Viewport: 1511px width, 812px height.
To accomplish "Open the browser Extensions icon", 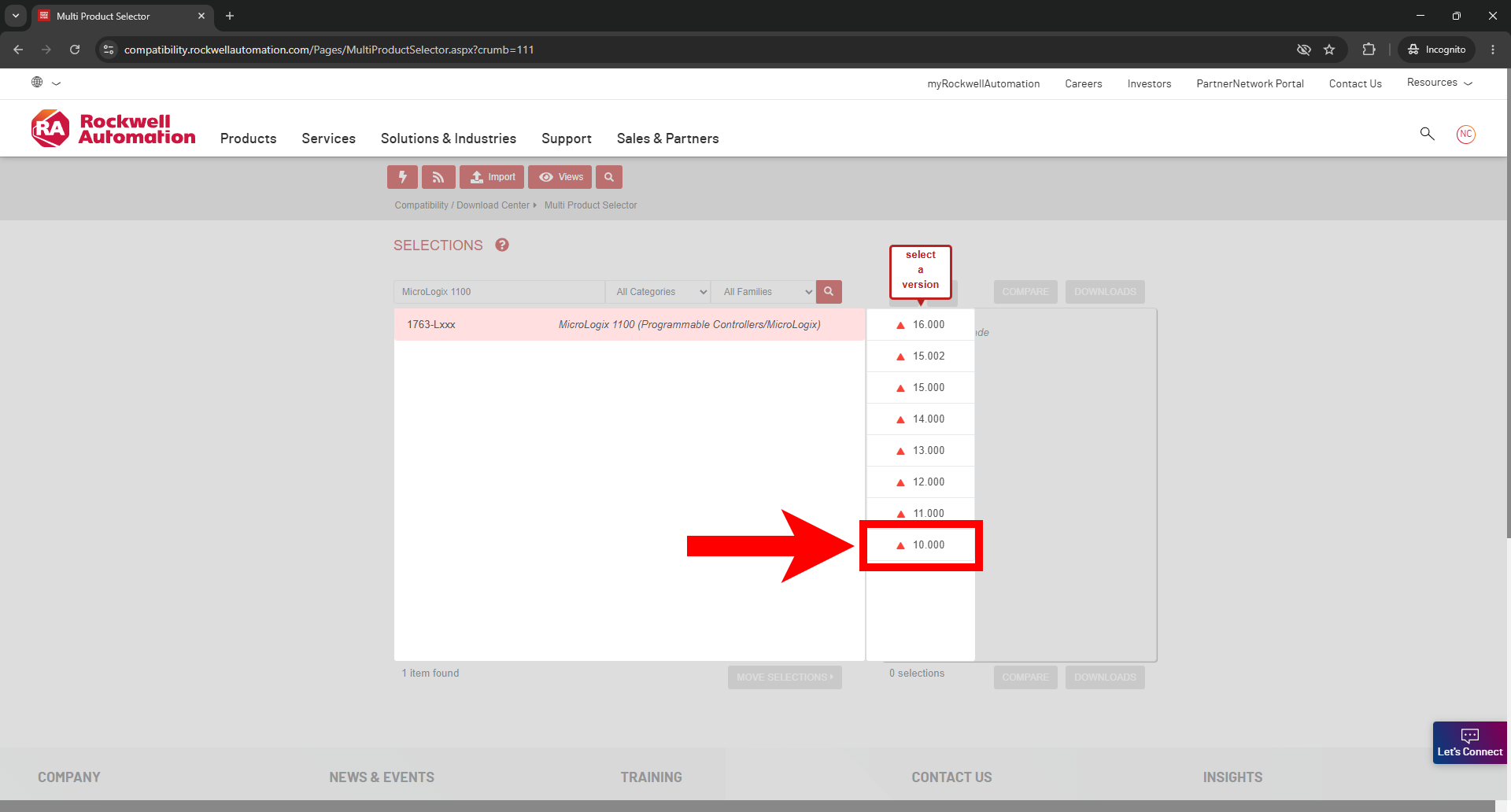I will (x=1369, y=50).
